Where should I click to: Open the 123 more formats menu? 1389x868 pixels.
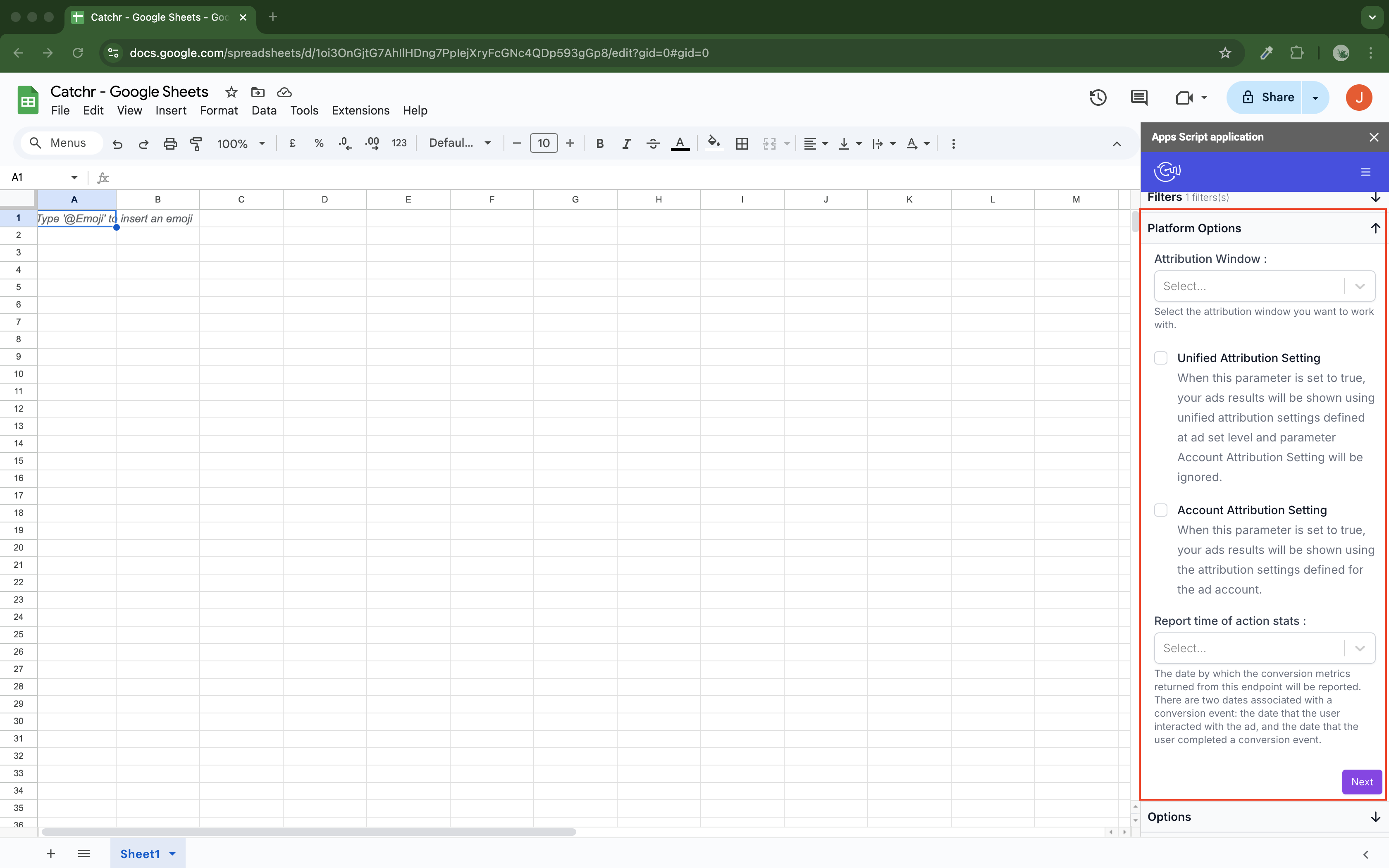(x=399, y=143)
